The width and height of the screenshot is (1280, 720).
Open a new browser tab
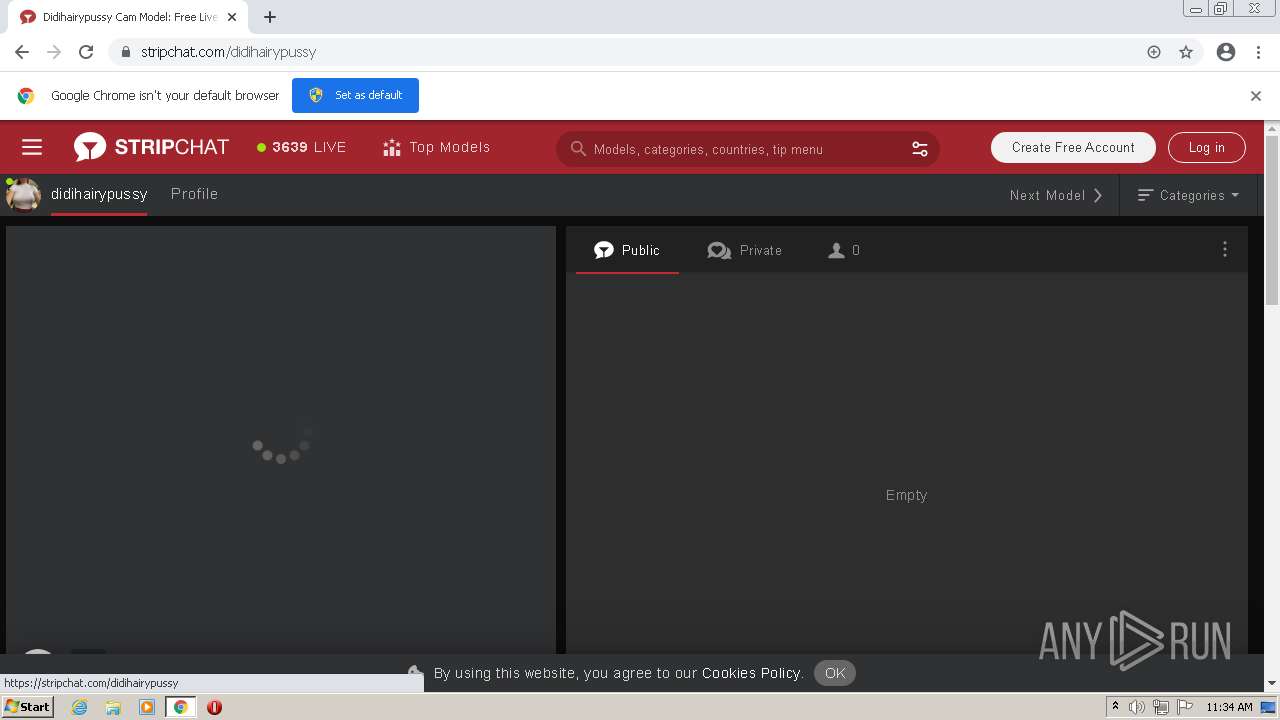click(x=270, y=17)
